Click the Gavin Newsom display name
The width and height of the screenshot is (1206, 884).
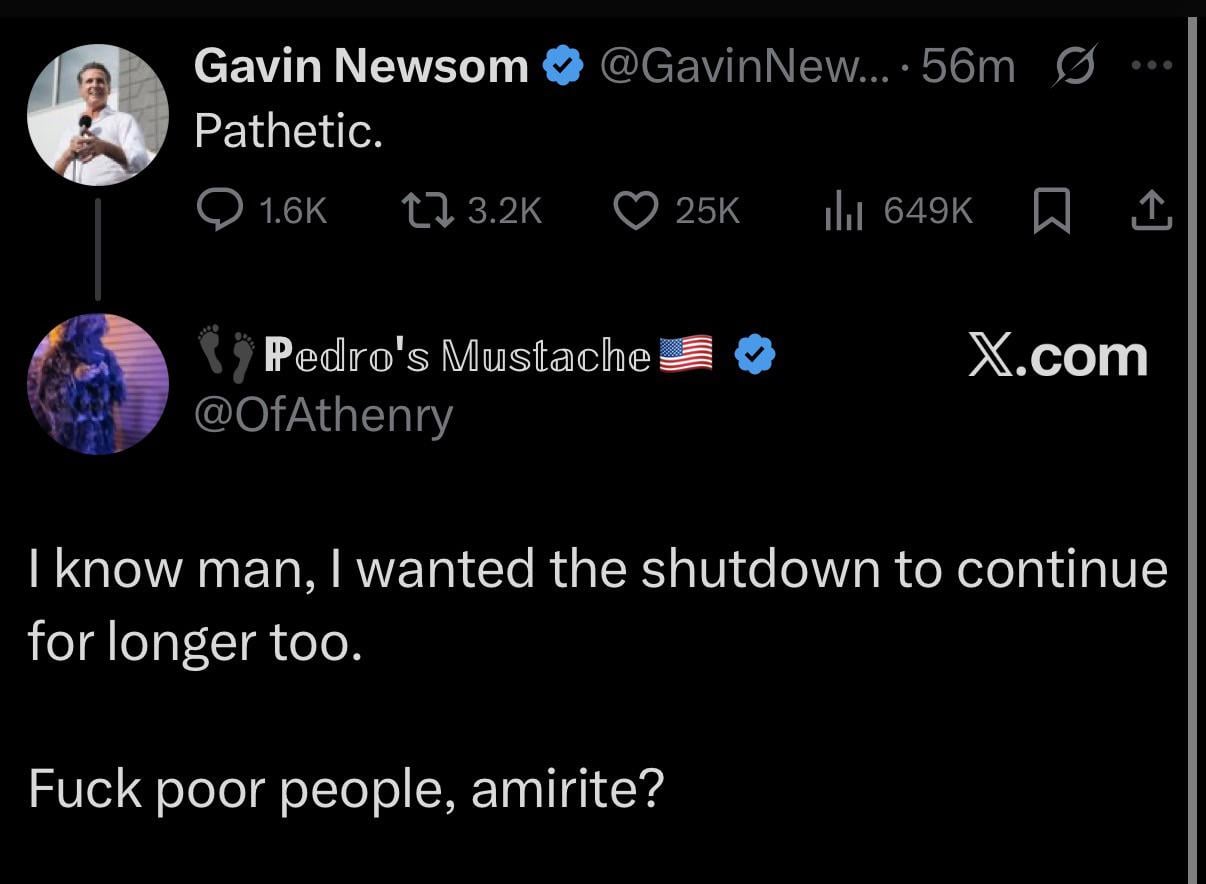(361, 66)
